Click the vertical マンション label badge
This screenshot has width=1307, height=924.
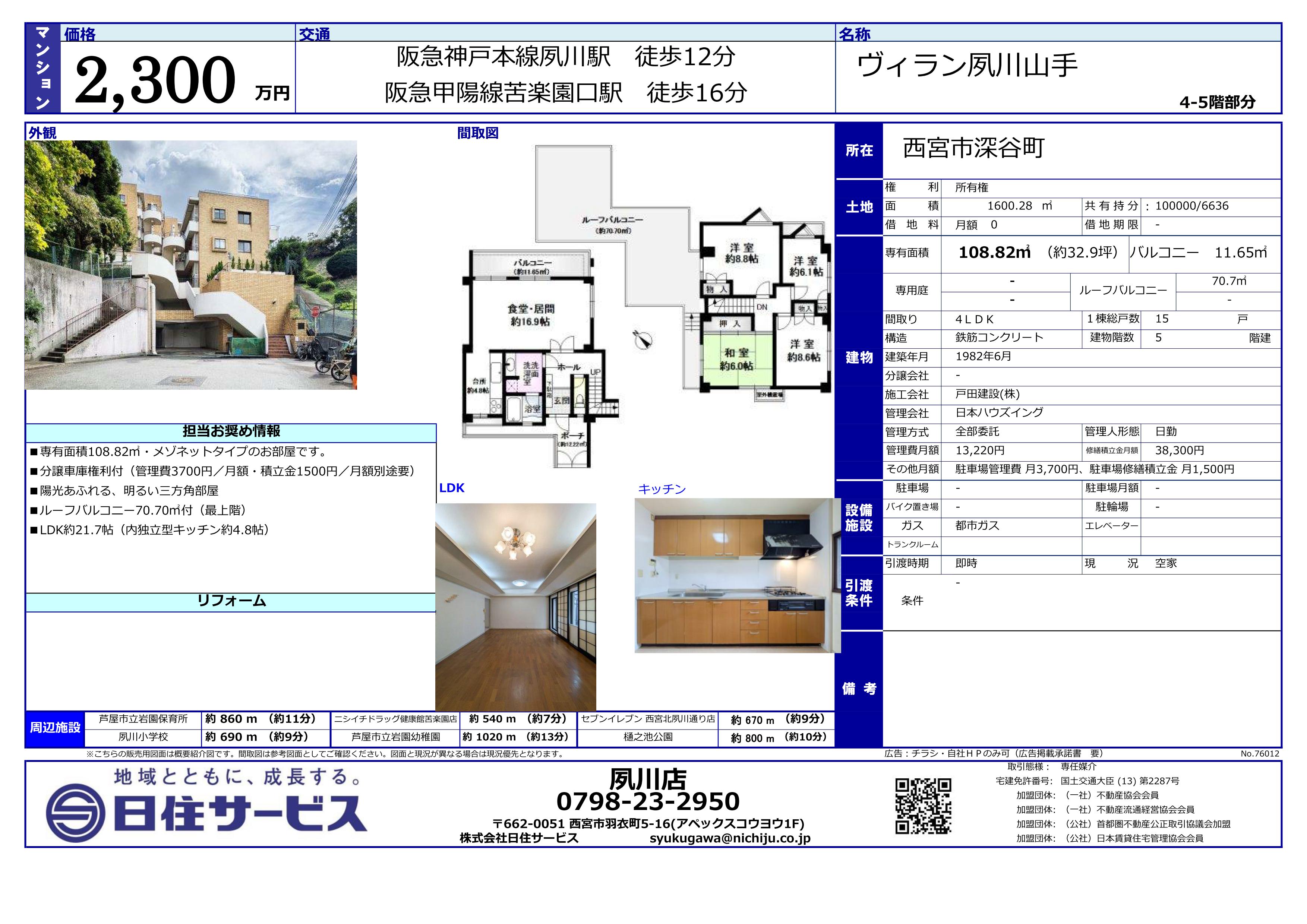click(x=43, y=68)
